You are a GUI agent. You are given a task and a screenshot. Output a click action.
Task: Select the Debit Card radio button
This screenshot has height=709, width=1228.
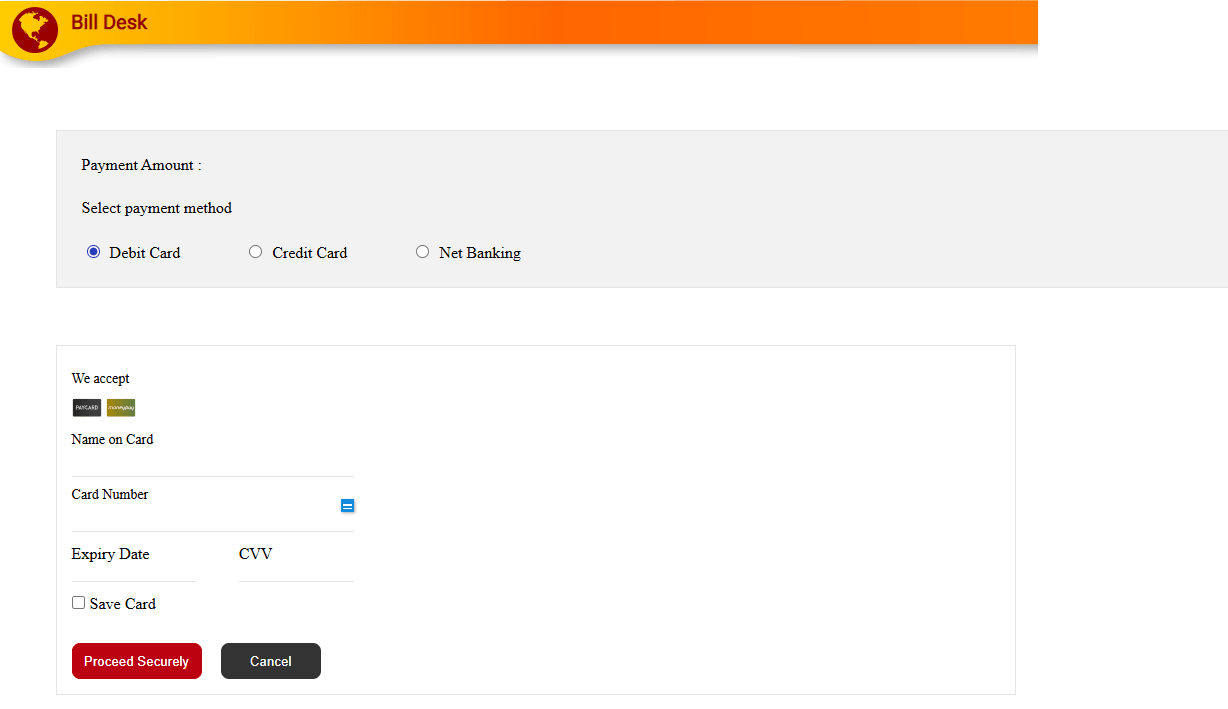[x=94, y=252]
